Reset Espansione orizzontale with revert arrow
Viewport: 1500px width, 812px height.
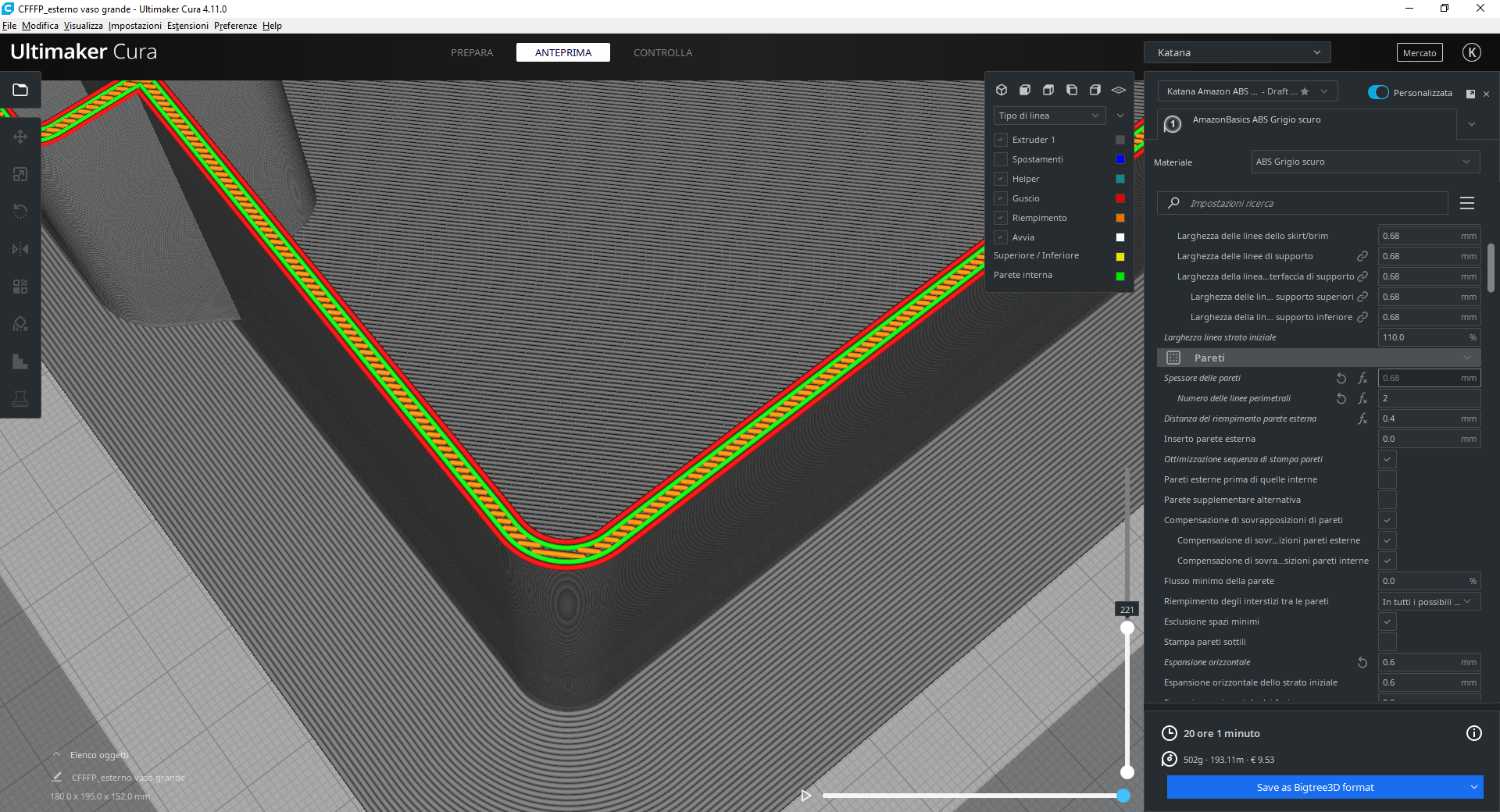pyautogui.click(x=1362, y=662)
